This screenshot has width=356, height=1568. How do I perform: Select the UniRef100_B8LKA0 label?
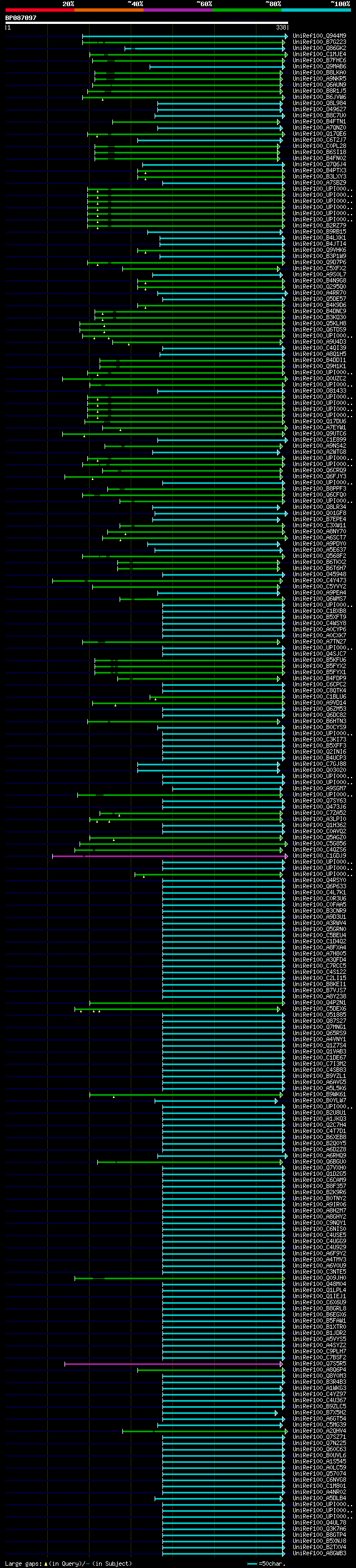[x=319, y=72]
